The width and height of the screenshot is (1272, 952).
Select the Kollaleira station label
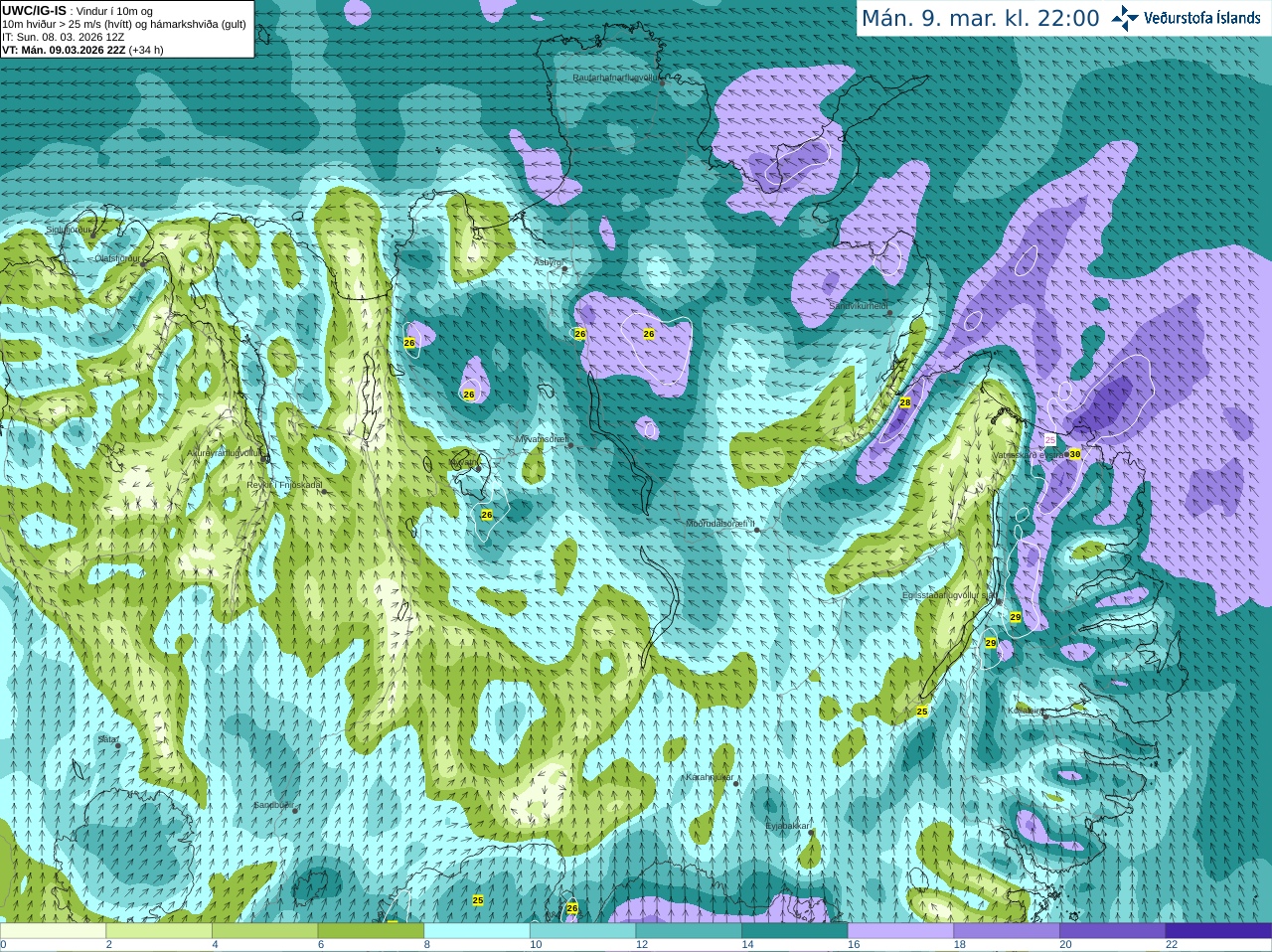[1026, 711]
